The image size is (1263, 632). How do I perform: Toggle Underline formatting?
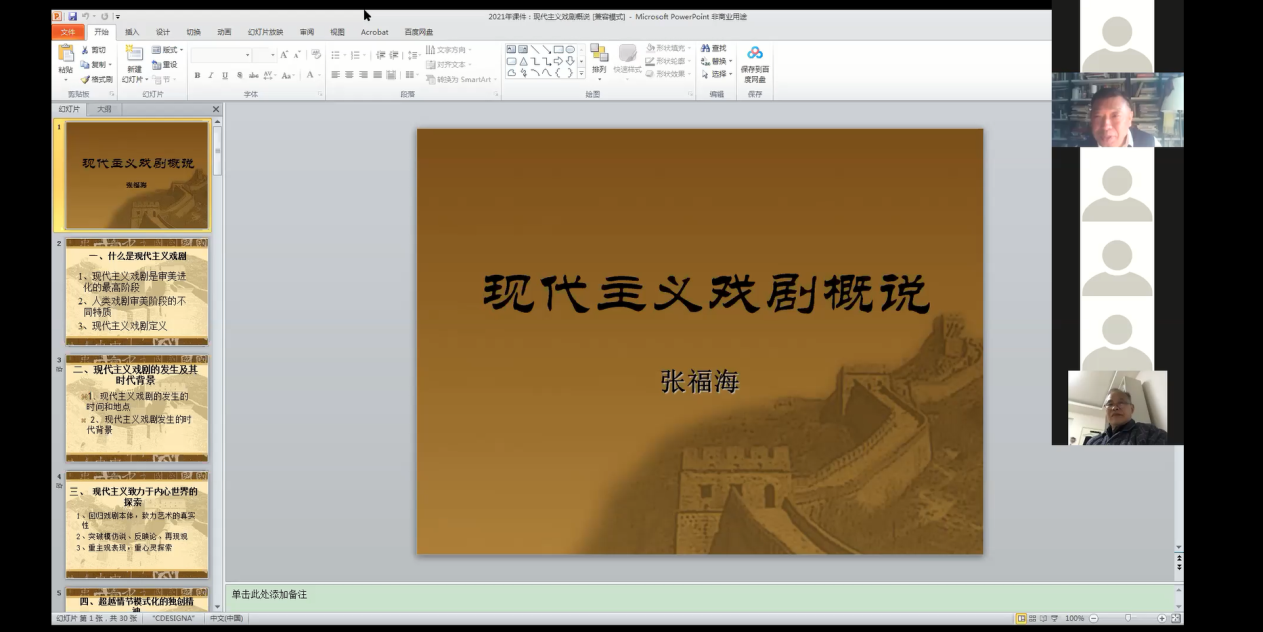click(225, 76)
